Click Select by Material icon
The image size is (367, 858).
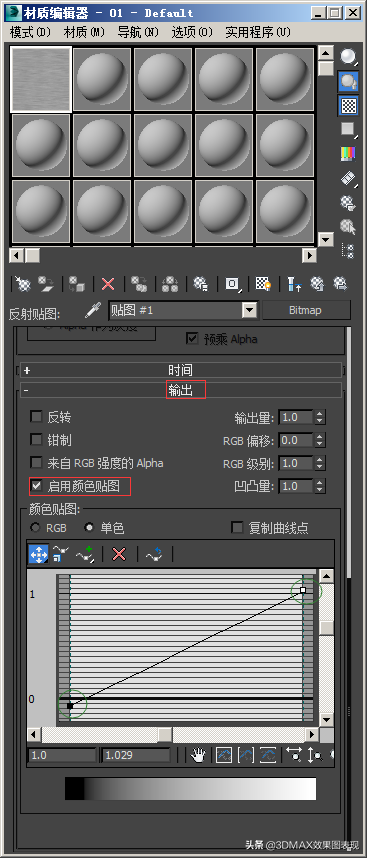[348, 227]
